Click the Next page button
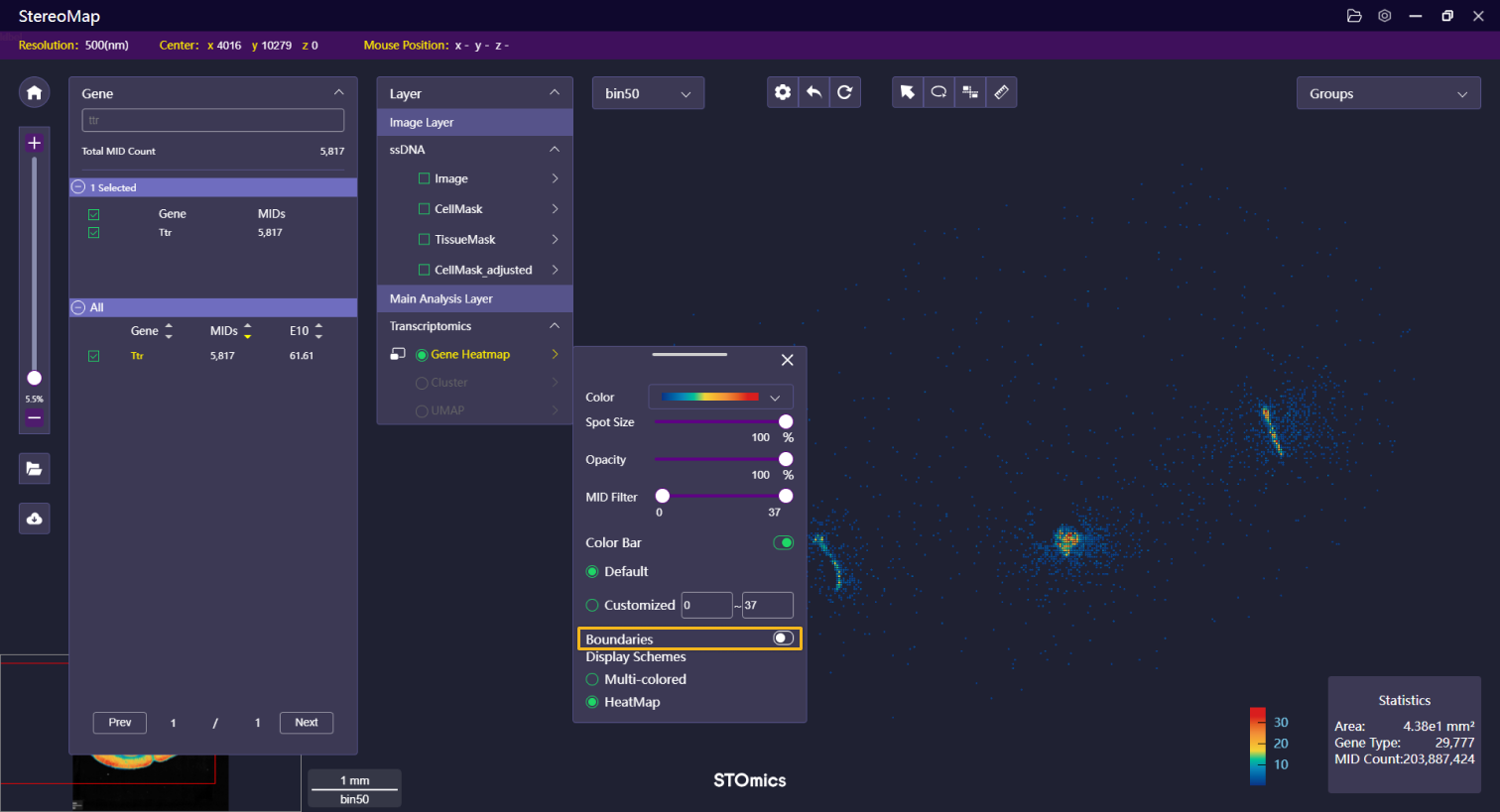This screenshot has width=1500, height=812. [307, 723]
